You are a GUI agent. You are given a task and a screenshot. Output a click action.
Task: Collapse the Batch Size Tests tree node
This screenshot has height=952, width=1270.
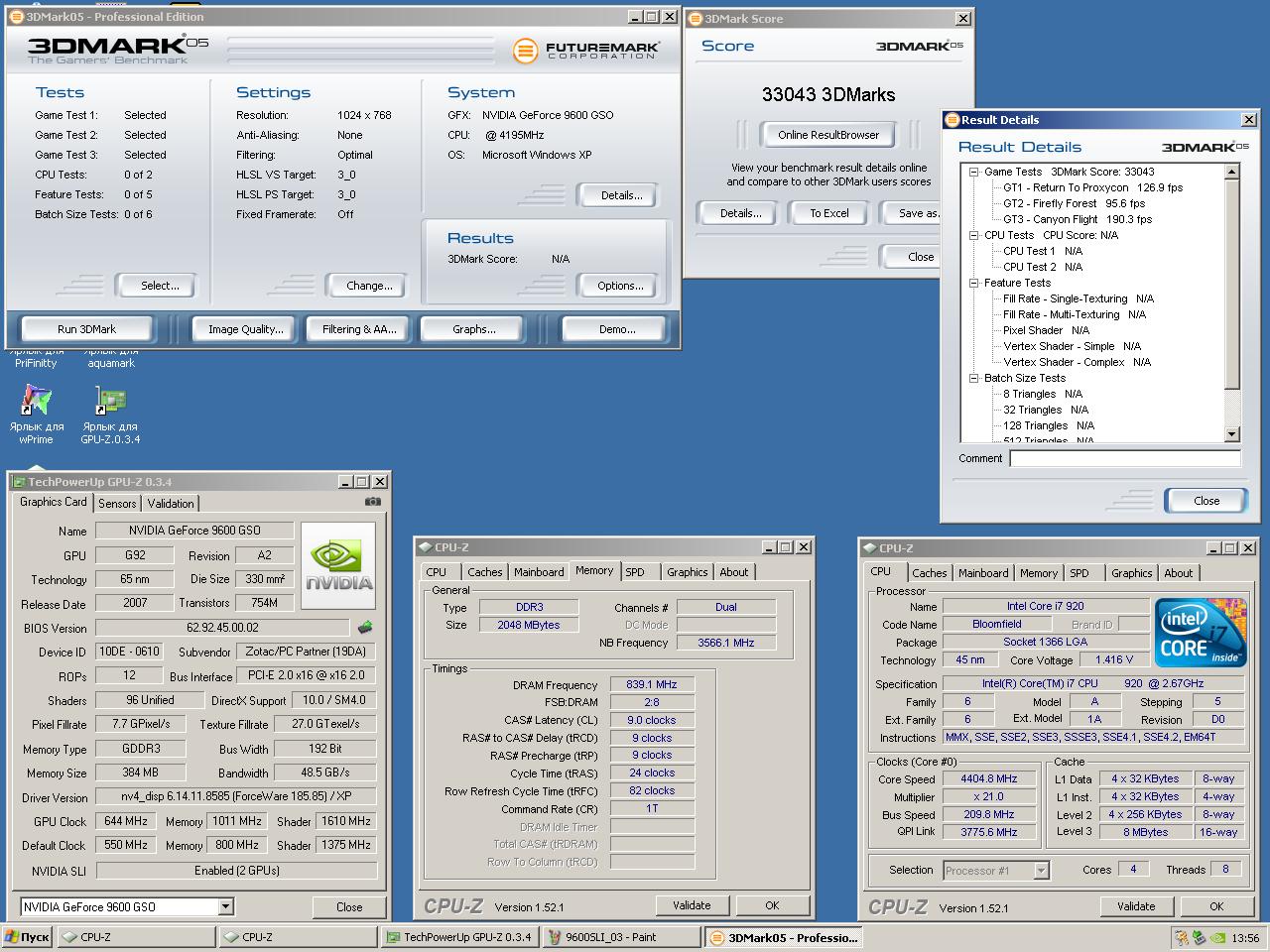pyautogui.click(x=974, y=378)
